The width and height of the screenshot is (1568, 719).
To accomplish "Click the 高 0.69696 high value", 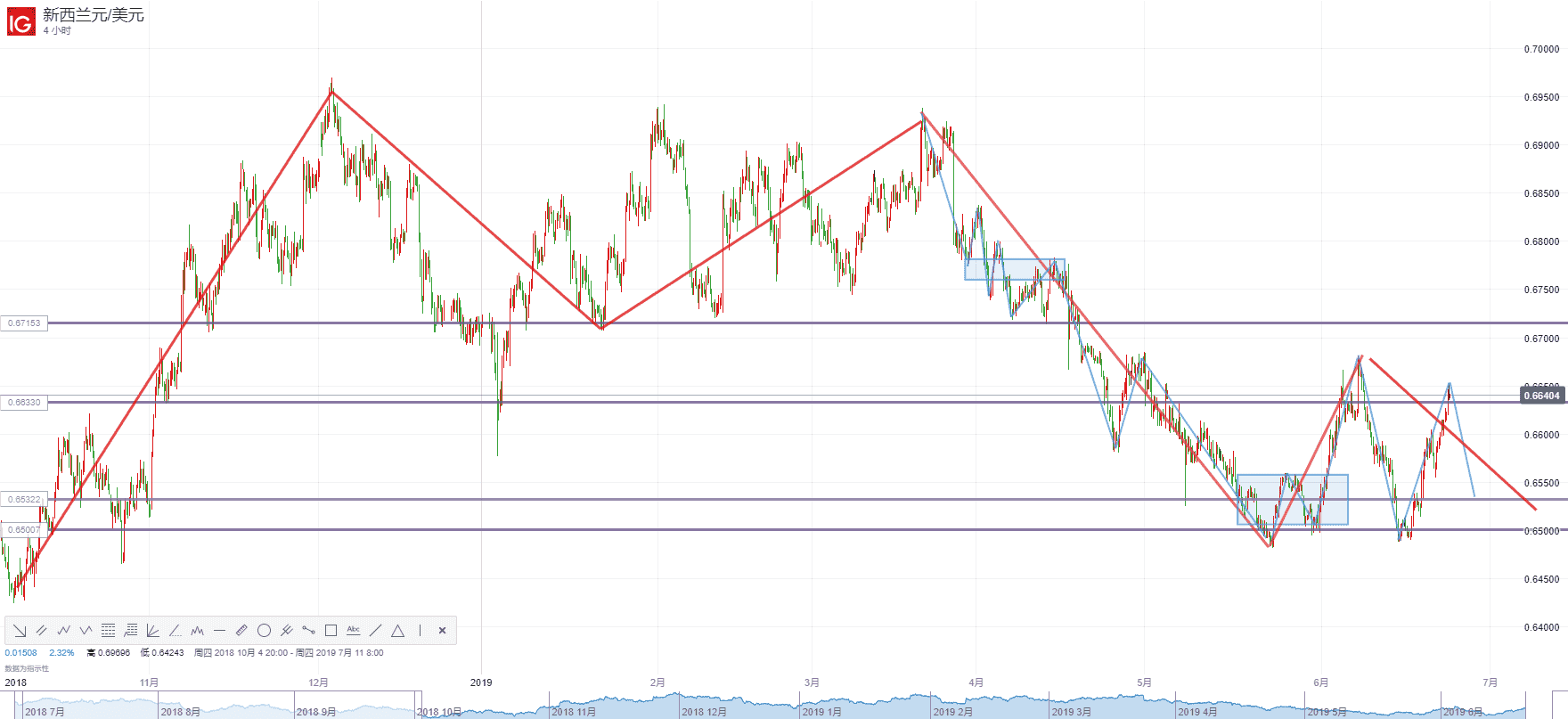I will point(108,653).
